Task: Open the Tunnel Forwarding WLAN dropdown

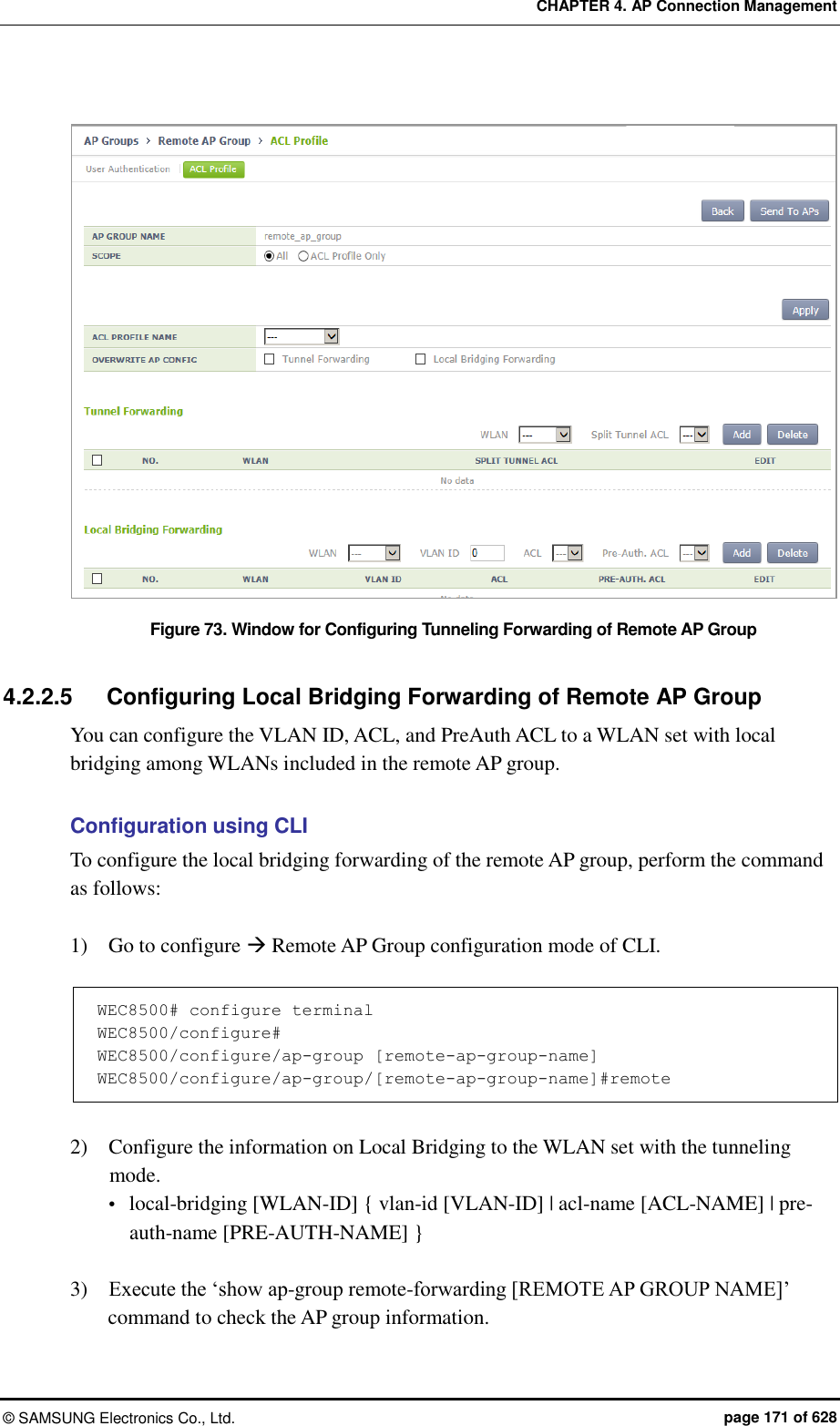Action: [545, 435]
